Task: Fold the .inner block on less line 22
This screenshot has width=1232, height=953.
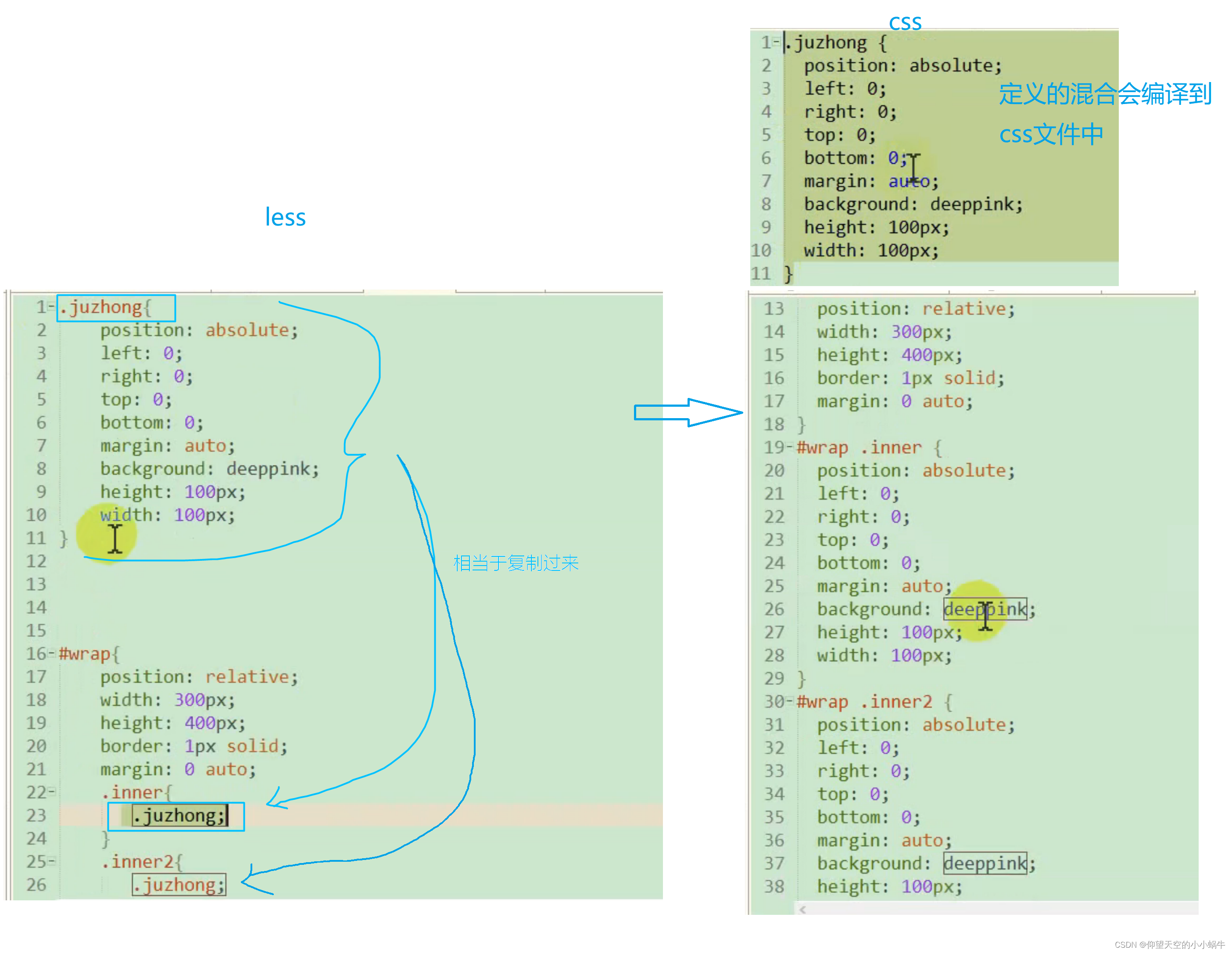Action: [51, 792]
